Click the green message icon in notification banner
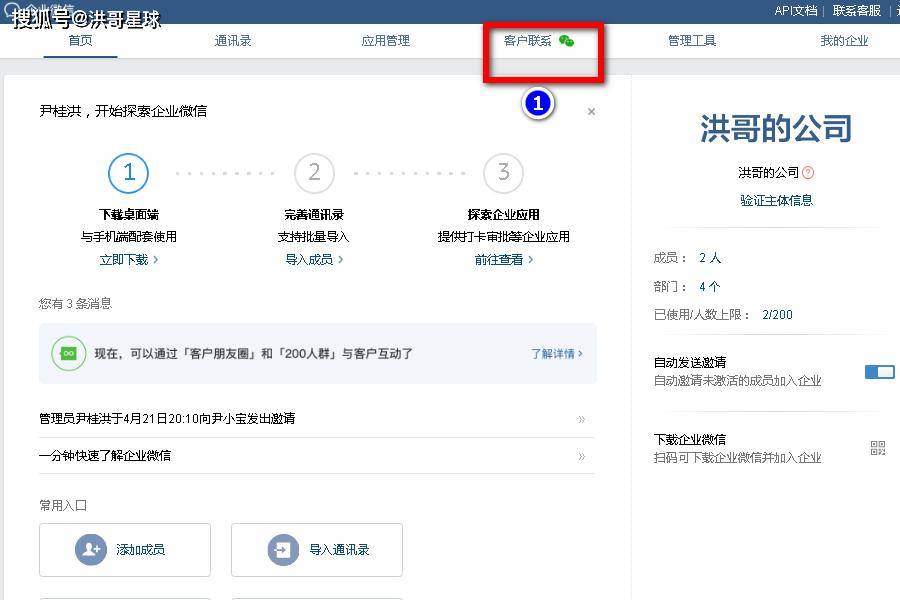The width and height of the screenshot is (900, 600). pyautogui.click(x=68, y=353)
